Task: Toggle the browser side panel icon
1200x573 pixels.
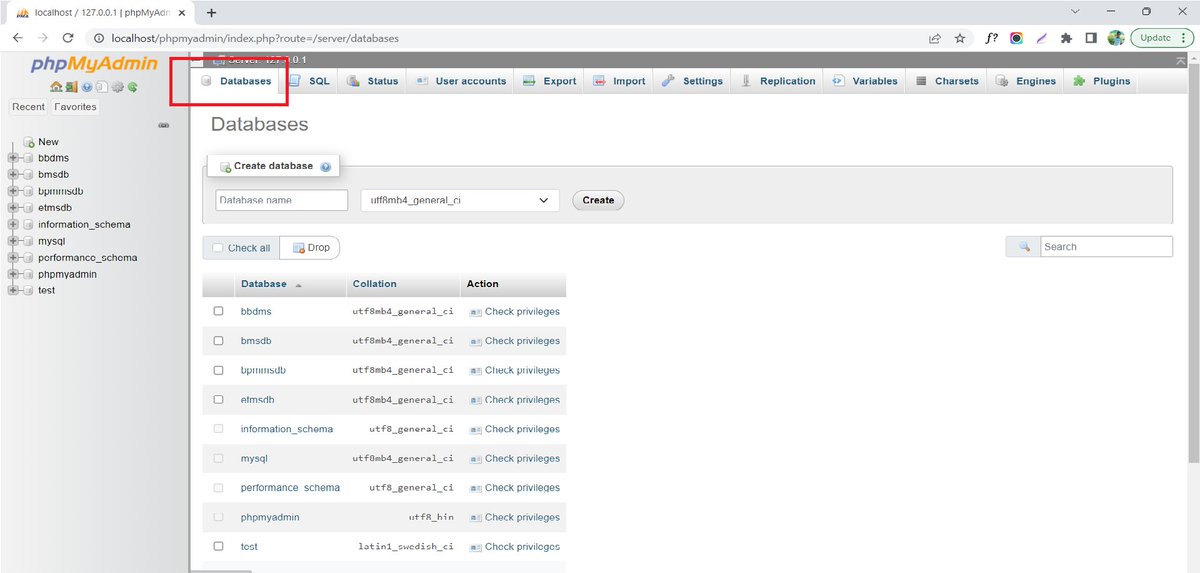Action: 1091,38
